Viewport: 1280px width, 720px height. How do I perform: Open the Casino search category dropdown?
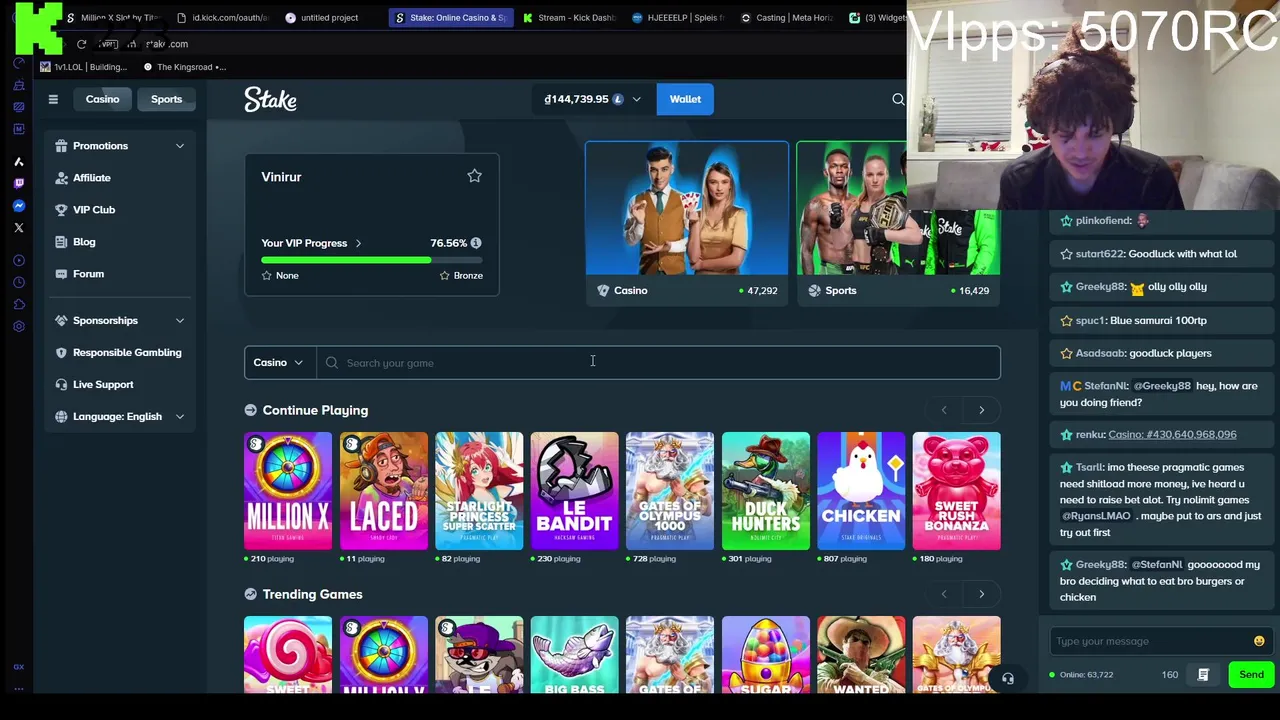279,363
